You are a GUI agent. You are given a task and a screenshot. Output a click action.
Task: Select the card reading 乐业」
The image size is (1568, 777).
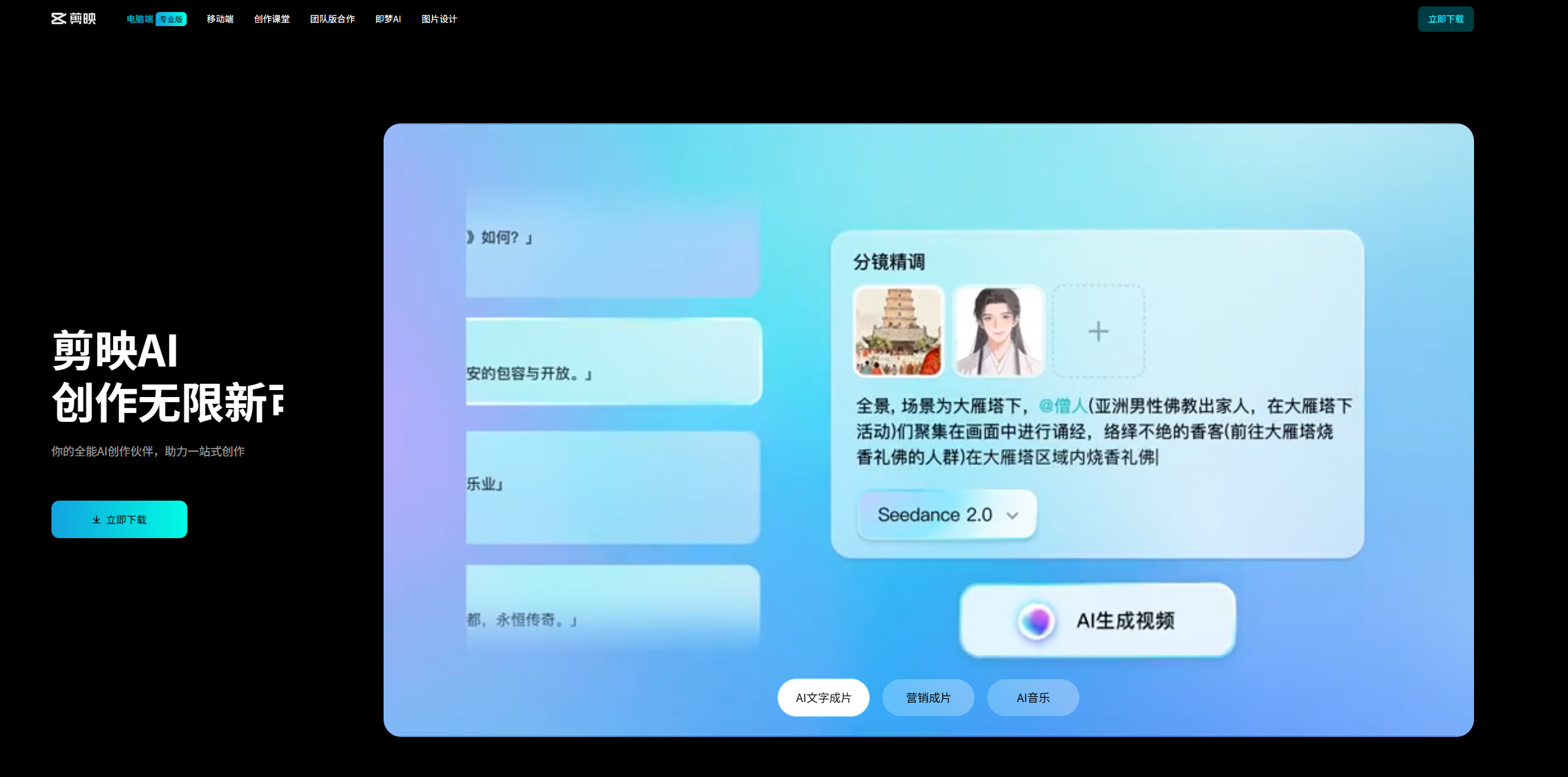pos(613,487)
